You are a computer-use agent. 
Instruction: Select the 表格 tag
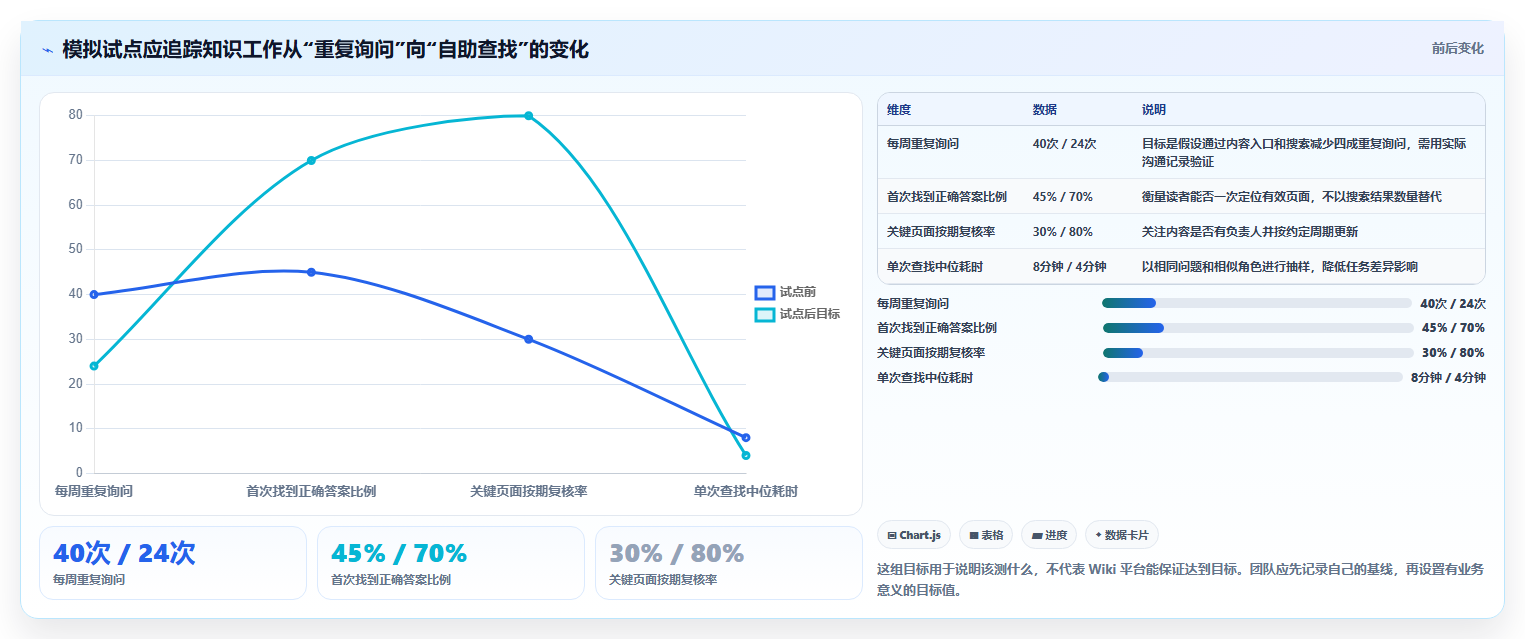(x=986, y=535)
